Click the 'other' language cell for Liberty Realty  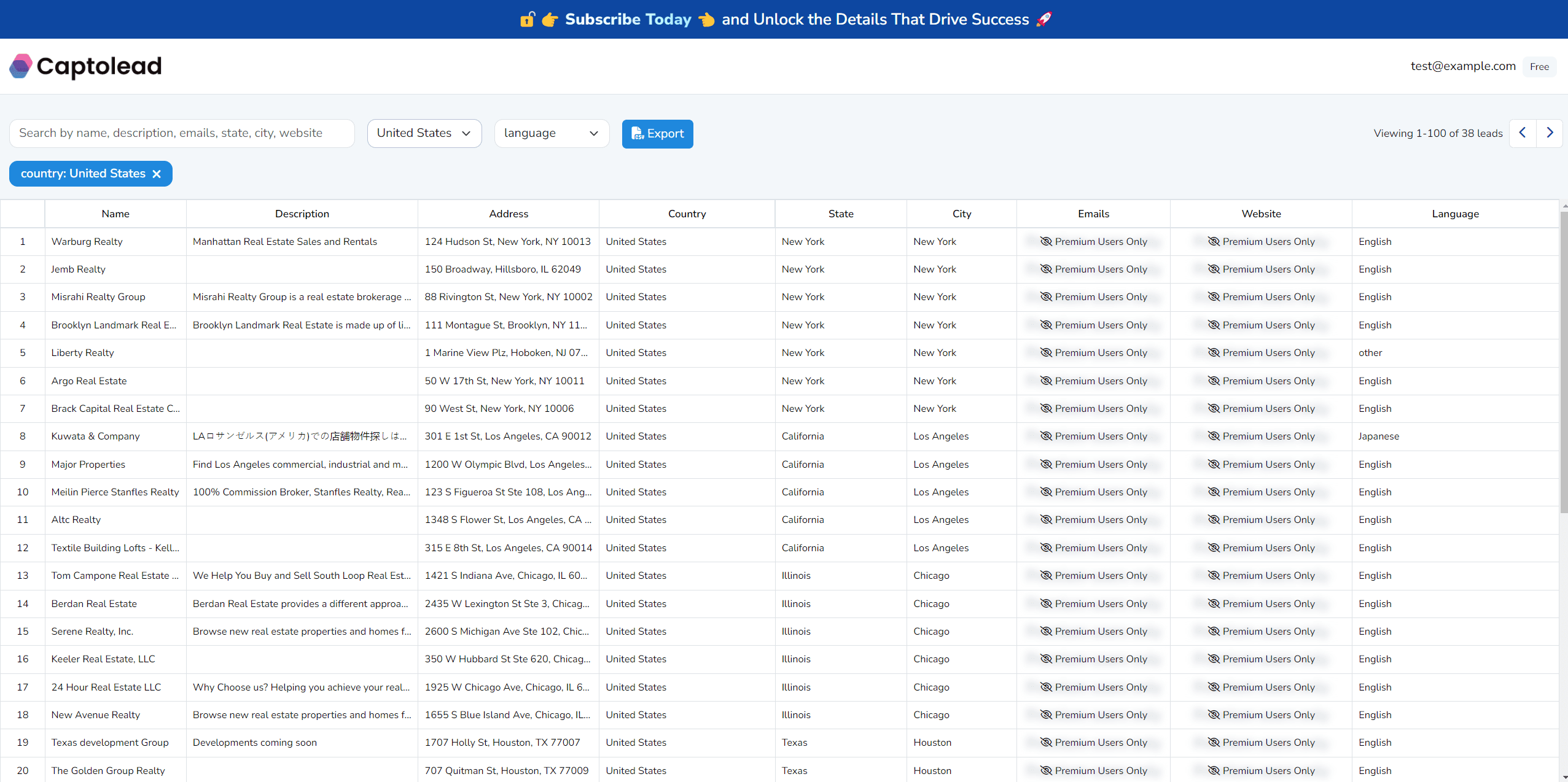click(1455, 352)
